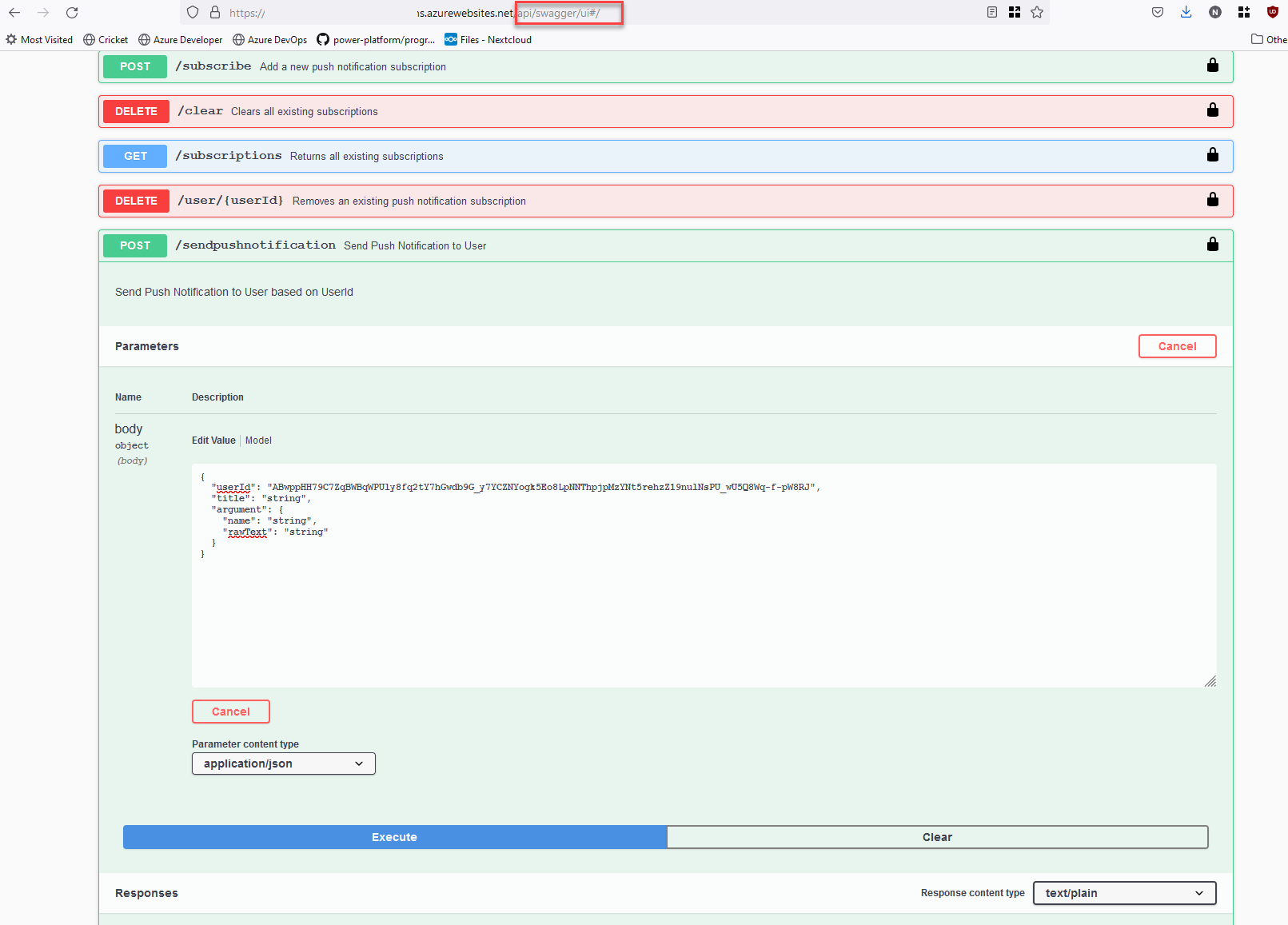Click the lock icon on GET /subscriptions
The image size is (1288, 925).
pos(1212,155)
